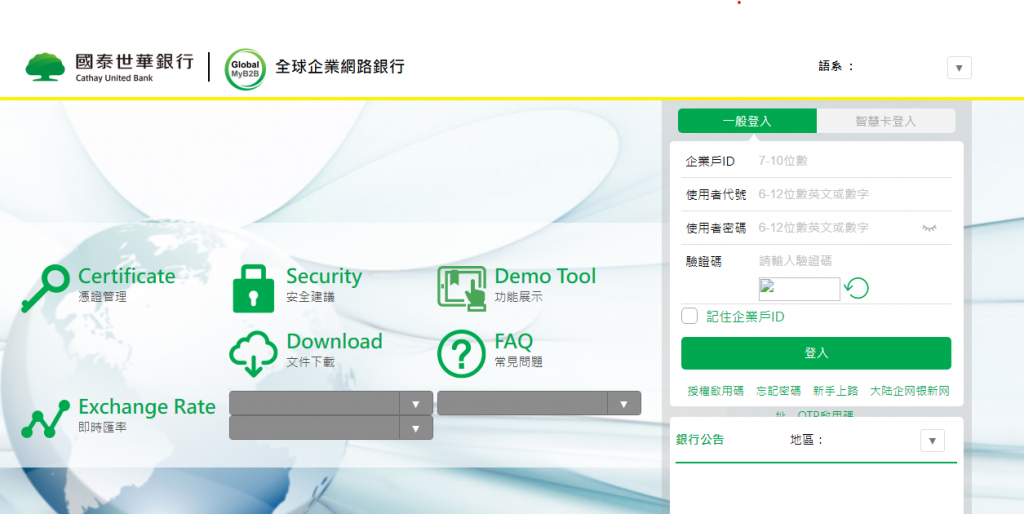Click the Download heading text
This screenshot has height=514, width=1024.
click(334, 342)
